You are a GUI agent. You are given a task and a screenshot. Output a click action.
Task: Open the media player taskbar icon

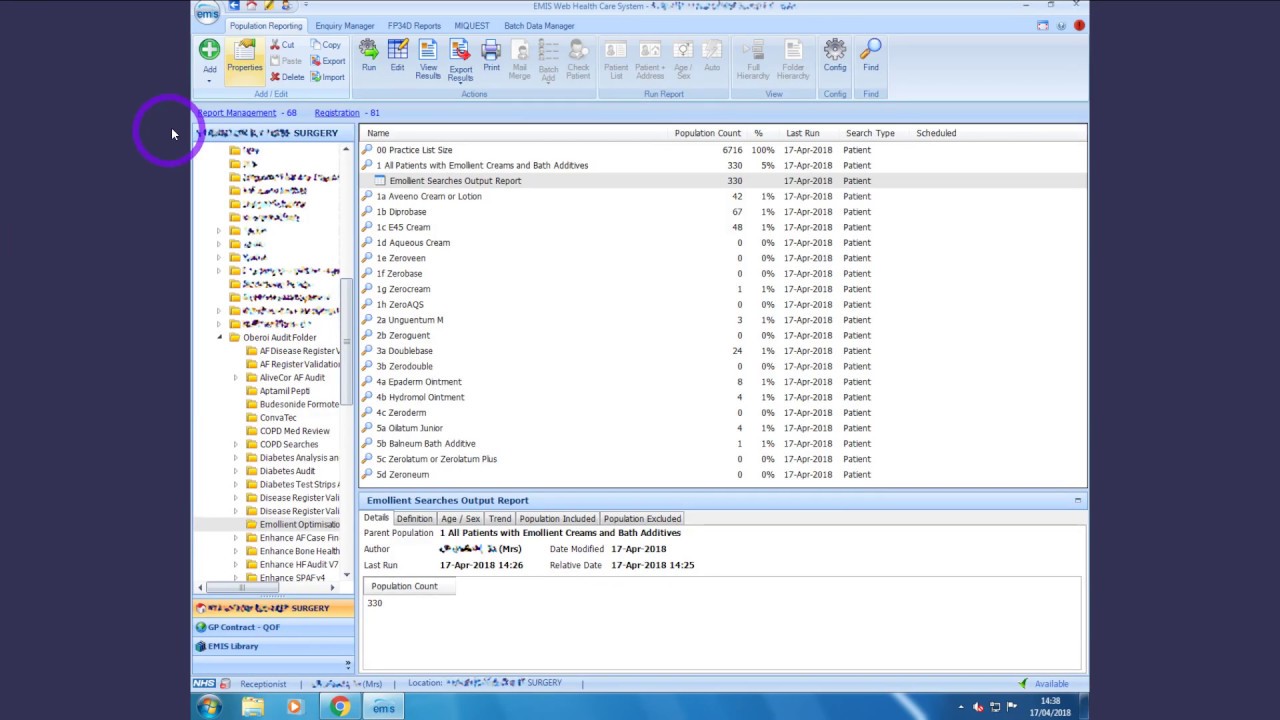294,707
